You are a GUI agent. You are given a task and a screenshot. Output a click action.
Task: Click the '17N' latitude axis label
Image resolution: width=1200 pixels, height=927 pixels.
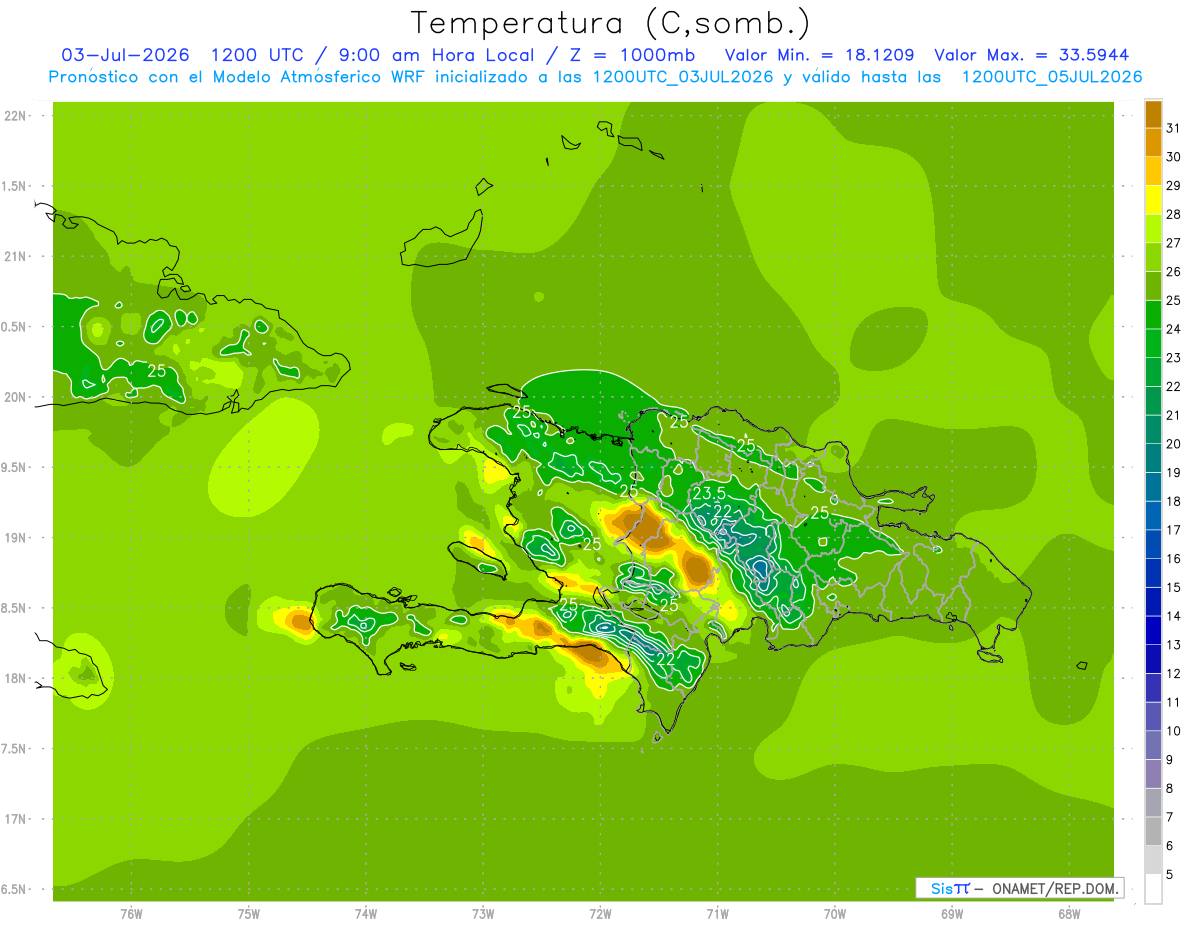pyautogui.click(x=14, y=819)
